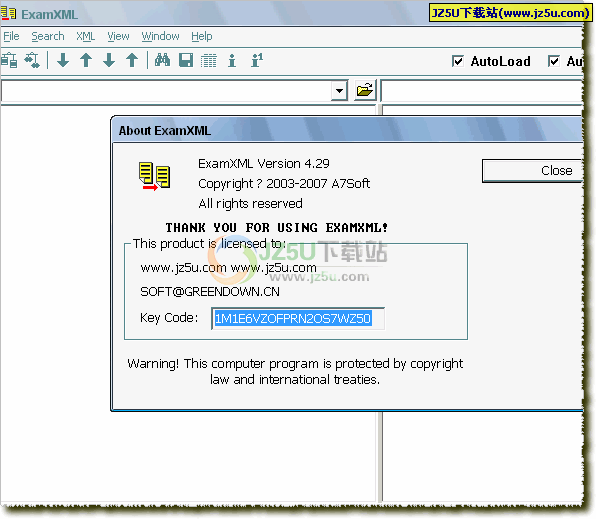
Task: Click the 'Key Code:' label
Action: point(169,318)
